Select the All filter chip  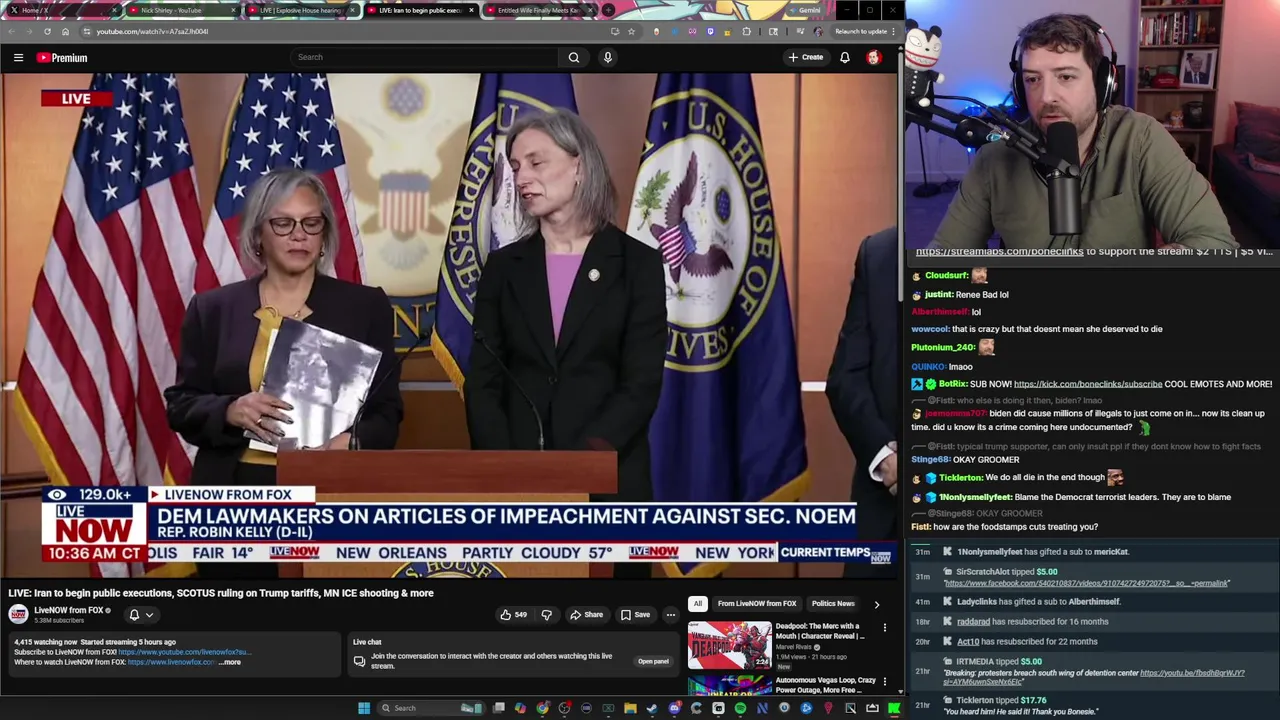[x=697, y=603]
